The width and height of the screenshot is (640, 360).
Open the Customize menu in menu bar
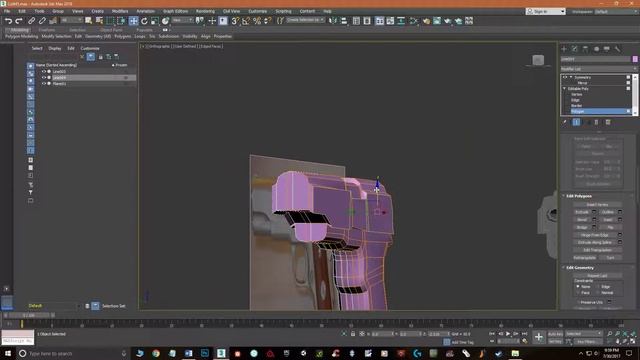tap(258, 11)
